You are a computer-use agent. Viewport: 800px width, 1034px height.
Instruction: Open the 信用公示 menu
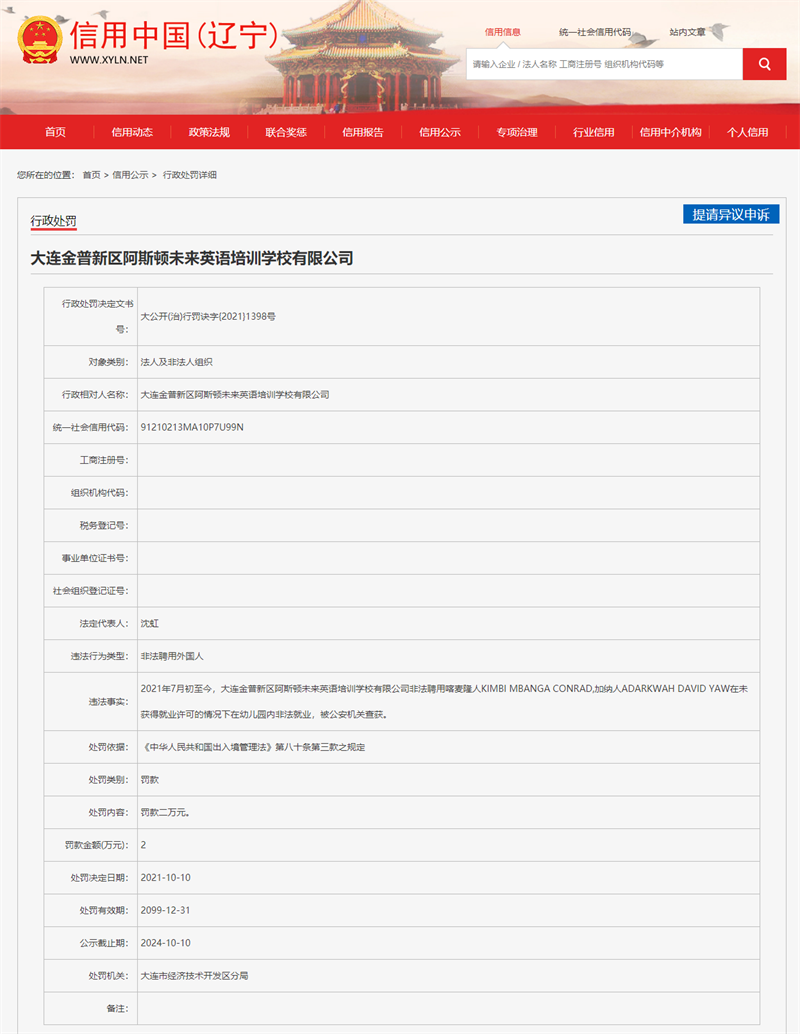[440, 132]
